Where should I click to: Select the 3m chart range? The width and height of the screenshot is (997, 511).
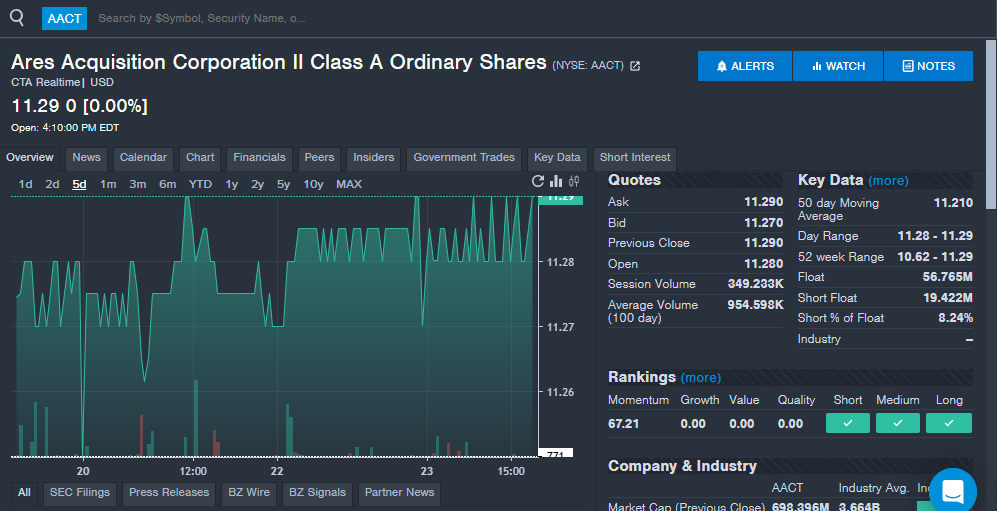click(x=137, y=184)
